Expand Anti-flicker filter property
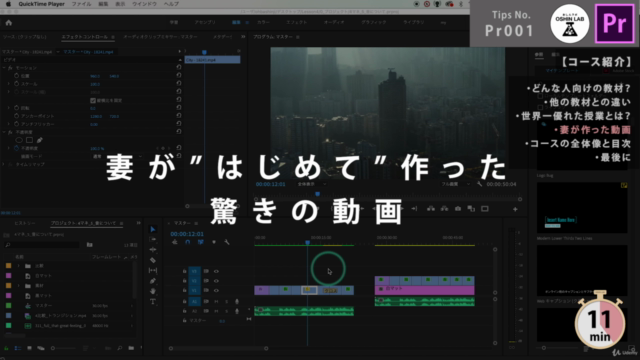 coord(9,124)
